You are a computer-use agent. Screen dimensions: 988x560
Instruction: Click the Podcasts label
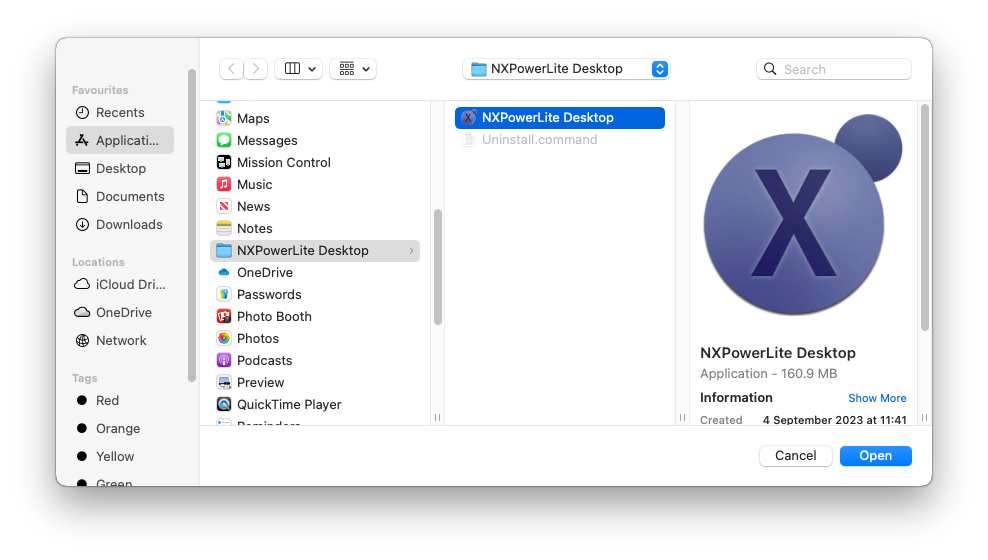pyautogui.click(x=264, y=361)
